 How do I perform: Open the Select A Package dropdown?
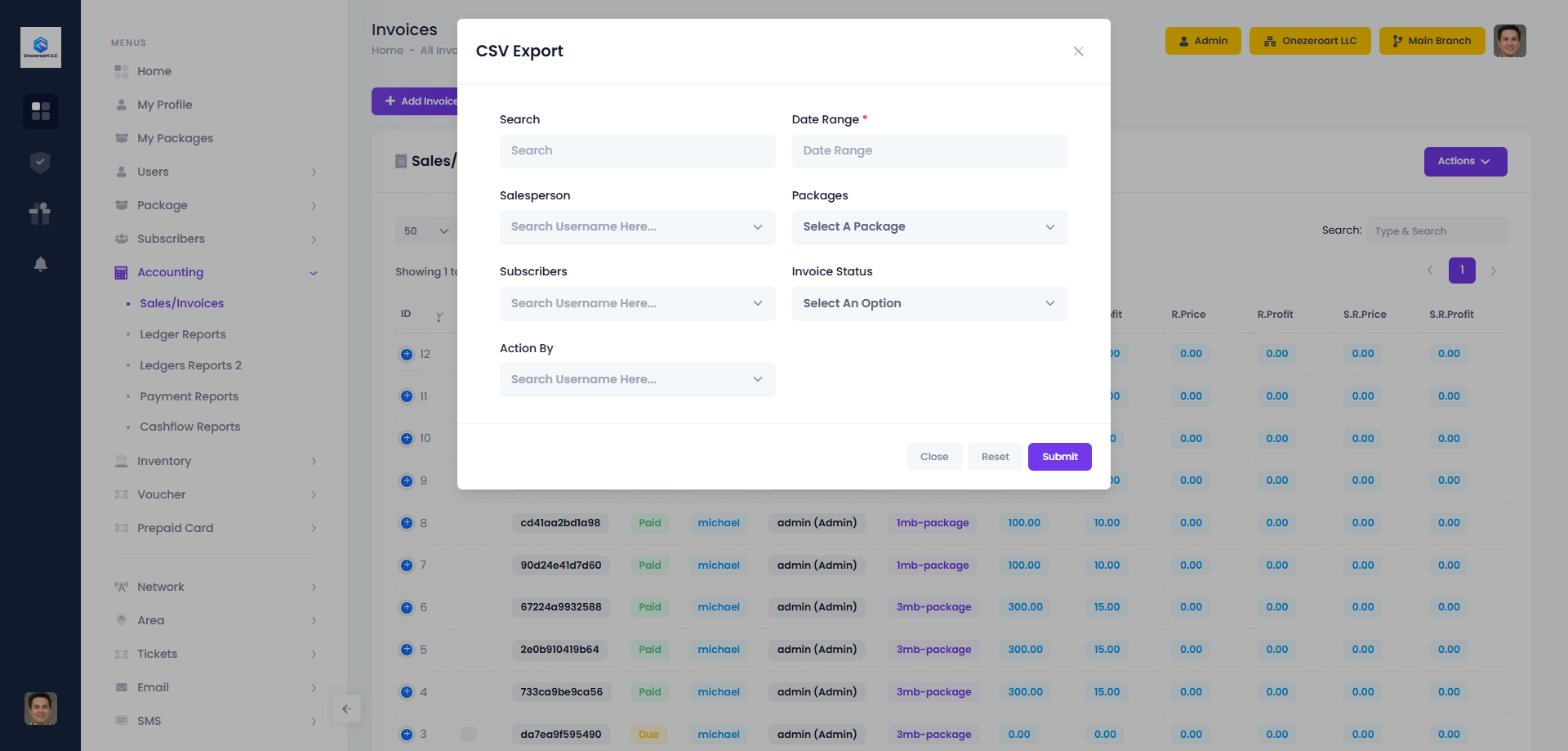click(929, 227)
